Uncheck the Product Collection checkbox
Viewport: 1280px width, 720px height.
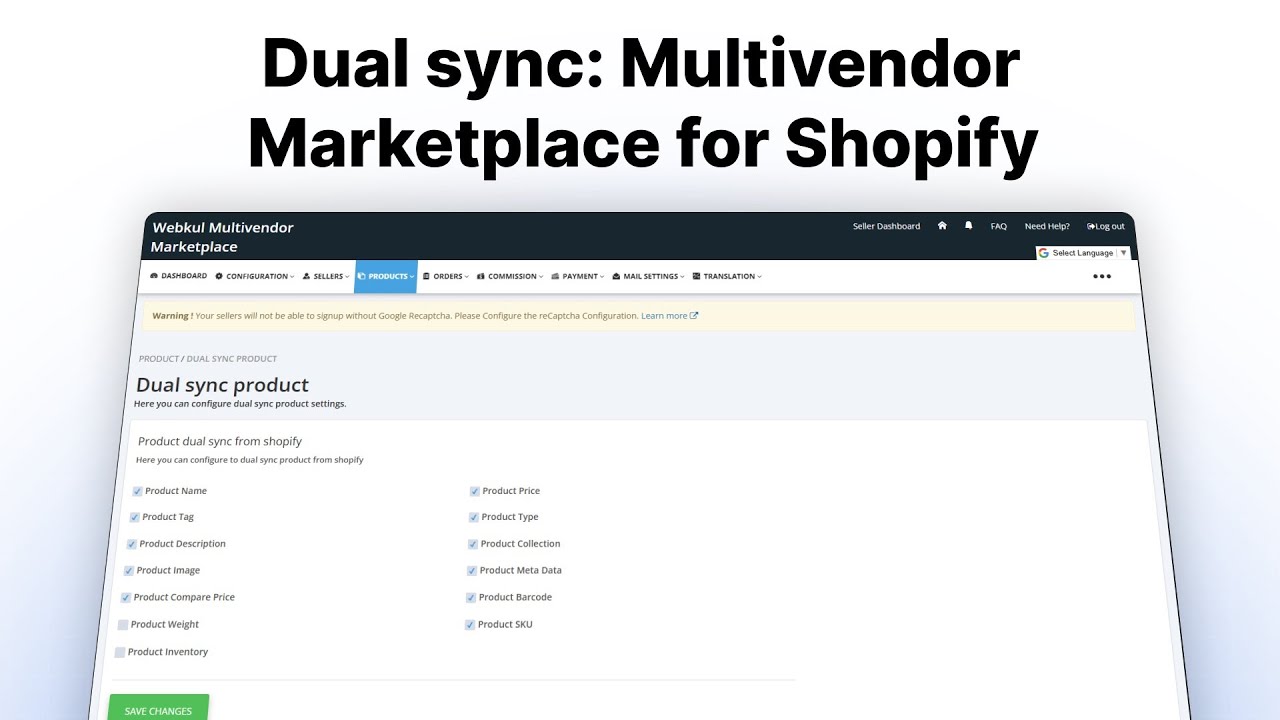pos(473,544)
